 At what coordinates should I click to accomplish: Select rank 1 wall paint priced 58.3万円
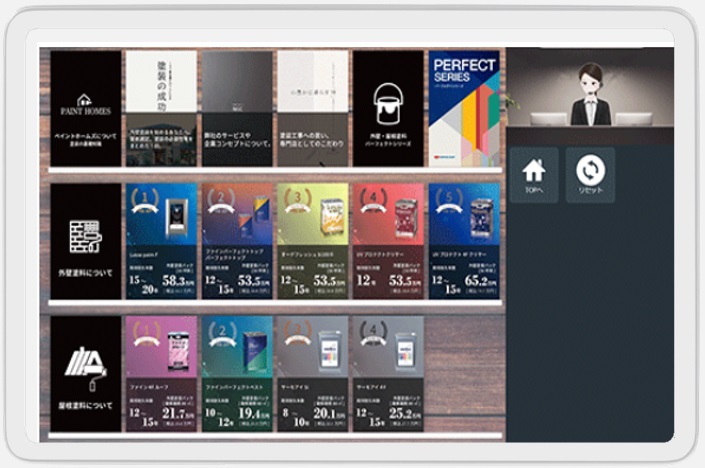pyautogui.click(x=161, y=242)
